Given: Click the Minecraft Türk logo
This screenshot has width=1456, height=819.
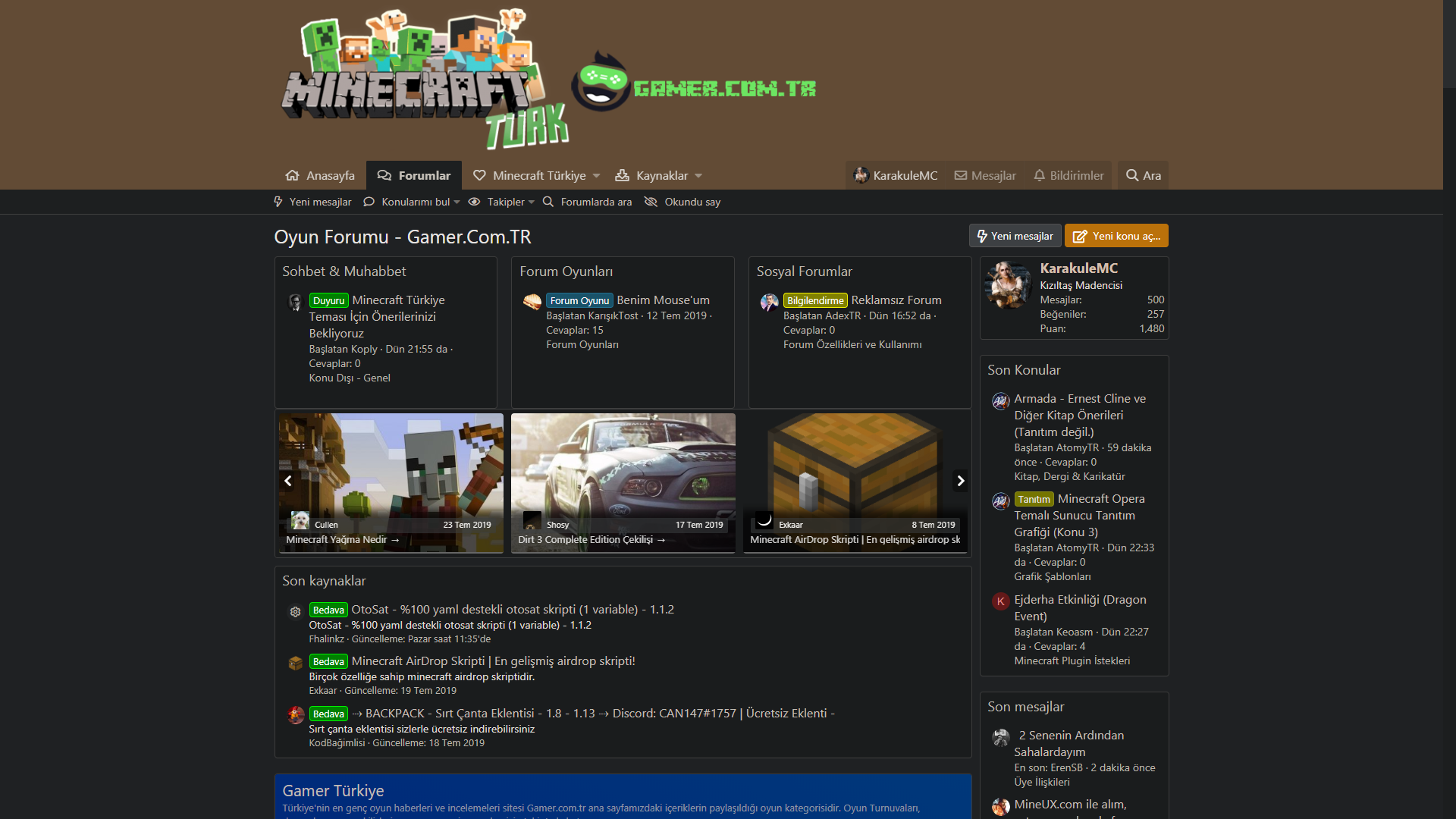Looking at the screenshot, I should tap(425, 79).
